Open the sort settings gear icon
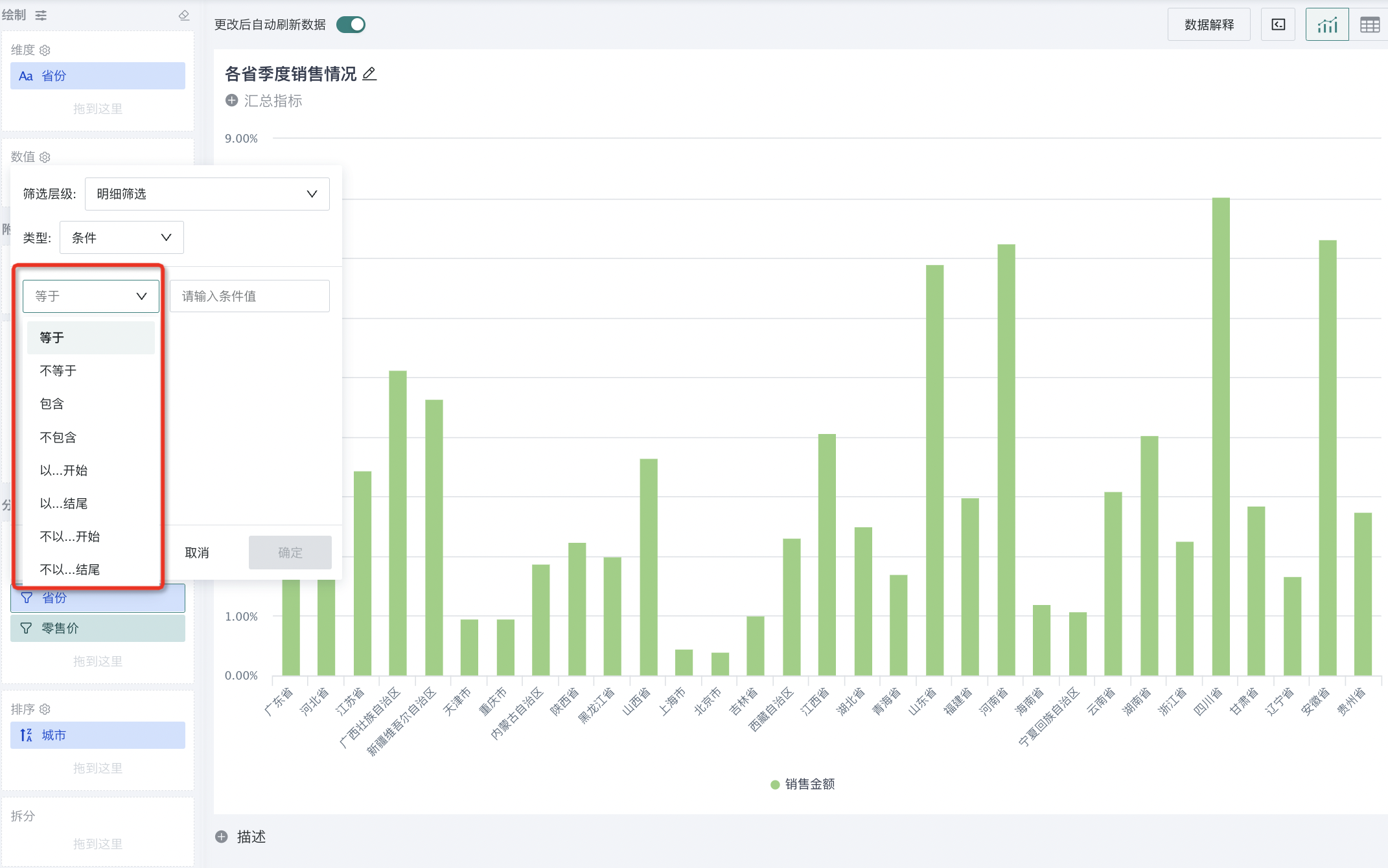 45,709
